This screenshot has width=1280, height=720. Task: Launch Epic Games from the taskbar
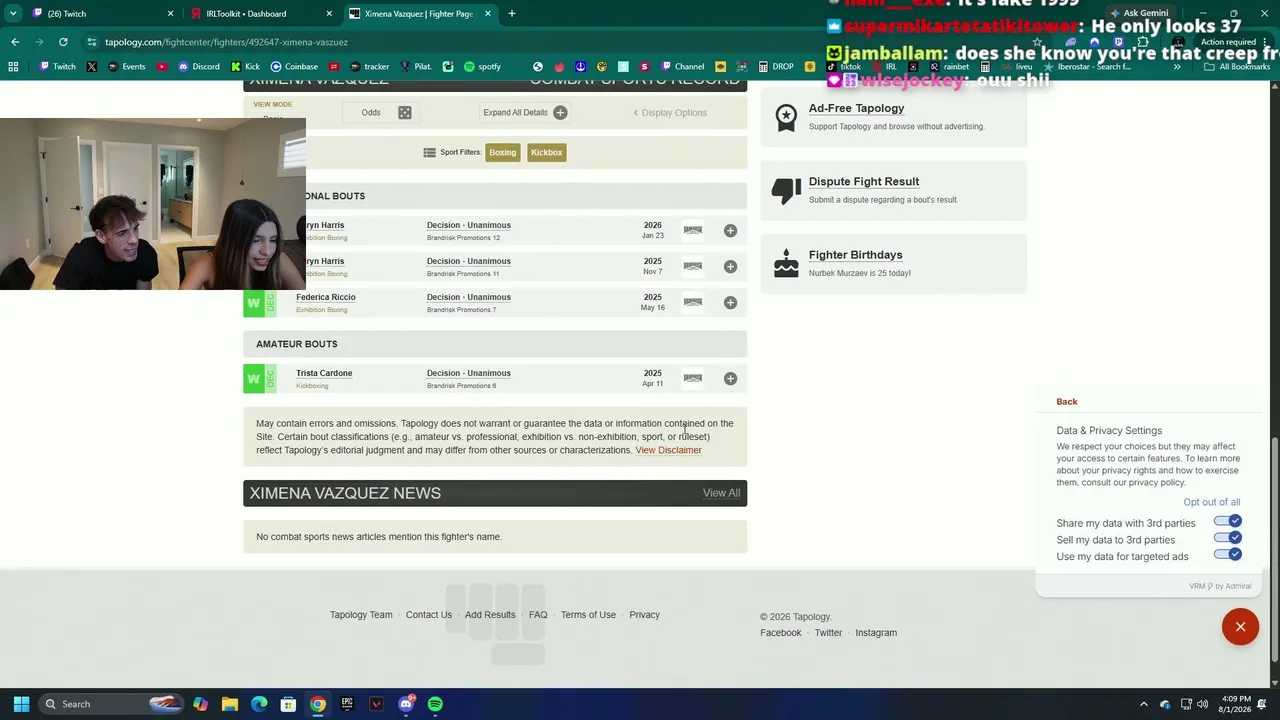[347, 704]
